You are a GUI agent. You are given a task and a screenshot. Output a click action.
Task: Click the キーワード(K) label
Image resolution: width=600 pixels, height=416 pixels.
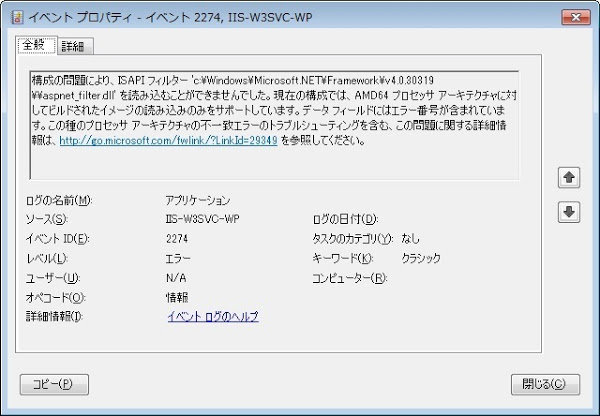pos(342,258)
